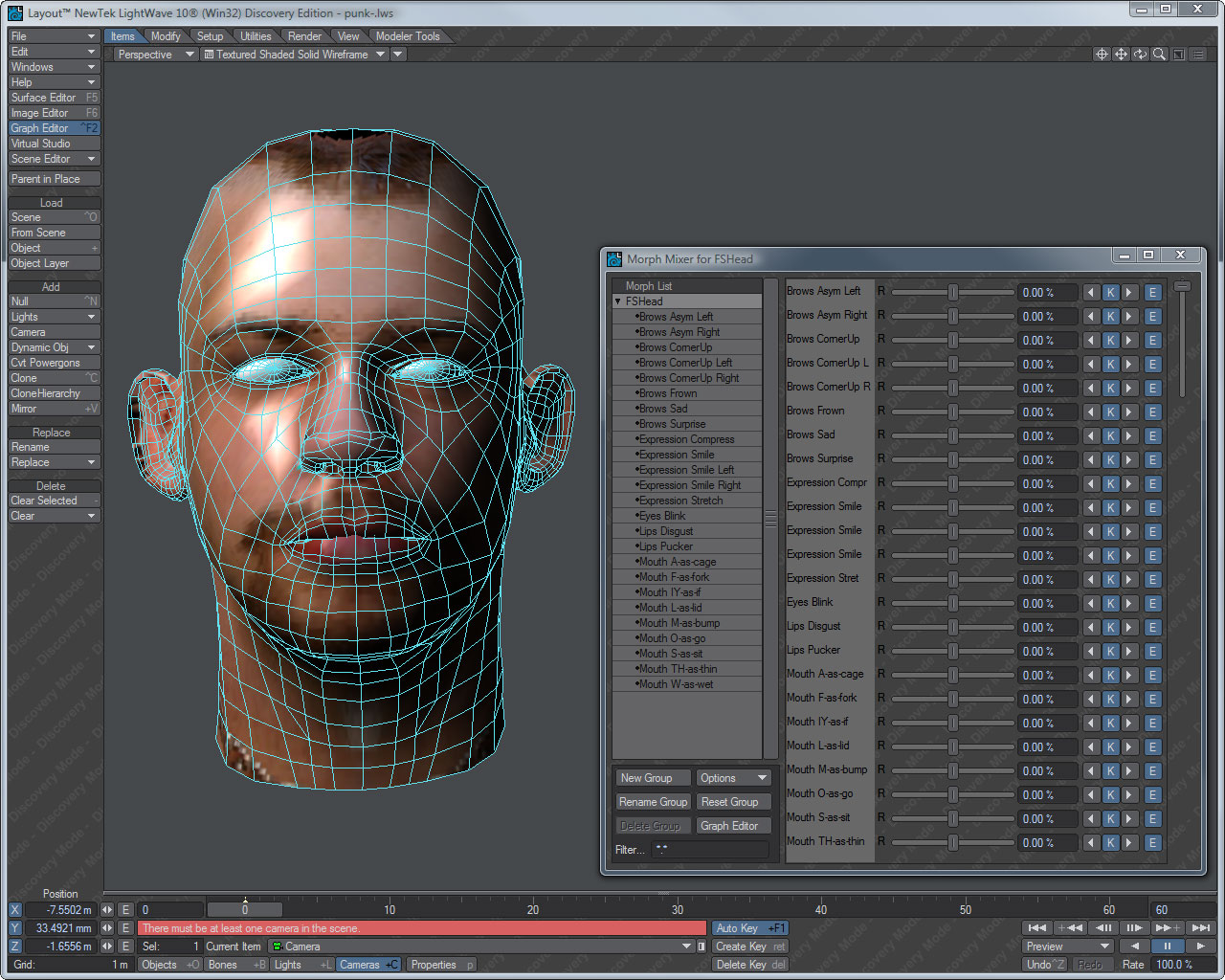Toggle envelope for X position channel
This screenshot has height=980, width=1225.
tap(125, 909)
